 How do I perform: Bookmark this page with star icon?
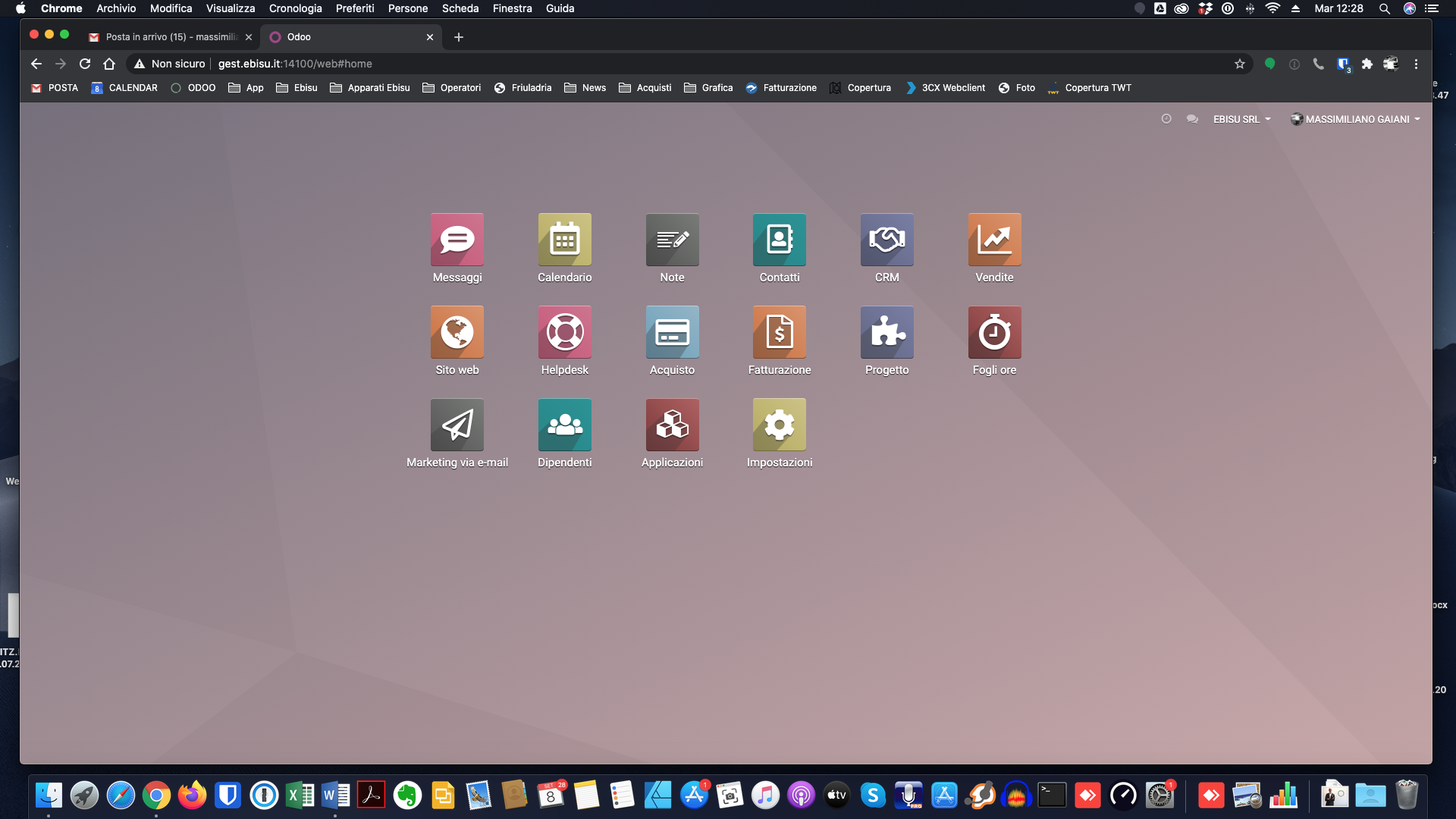point(1240,64)
